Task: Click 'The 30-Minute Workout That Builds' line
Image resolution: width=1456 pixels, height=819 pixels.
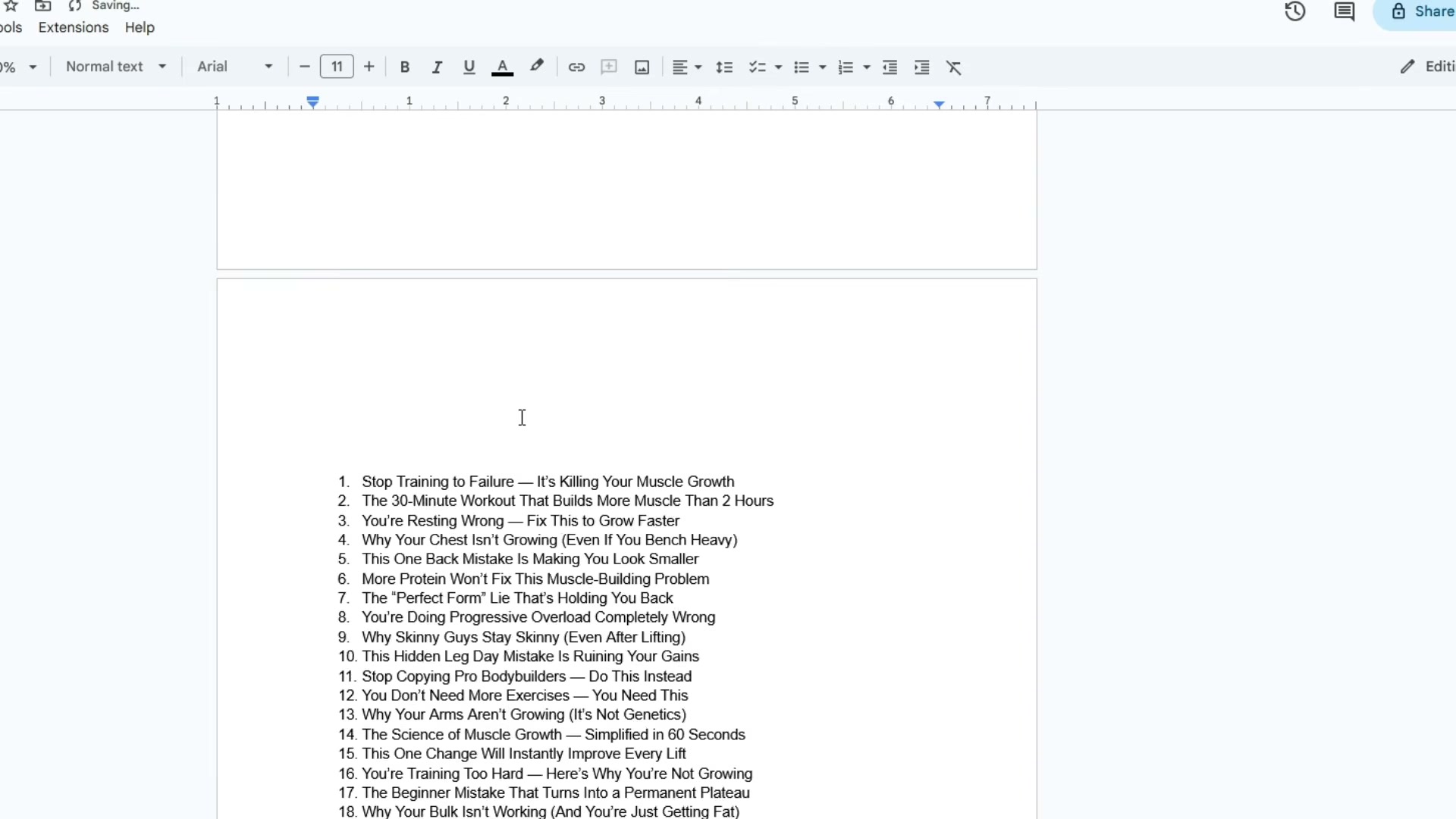Action: tap(567, 500)
